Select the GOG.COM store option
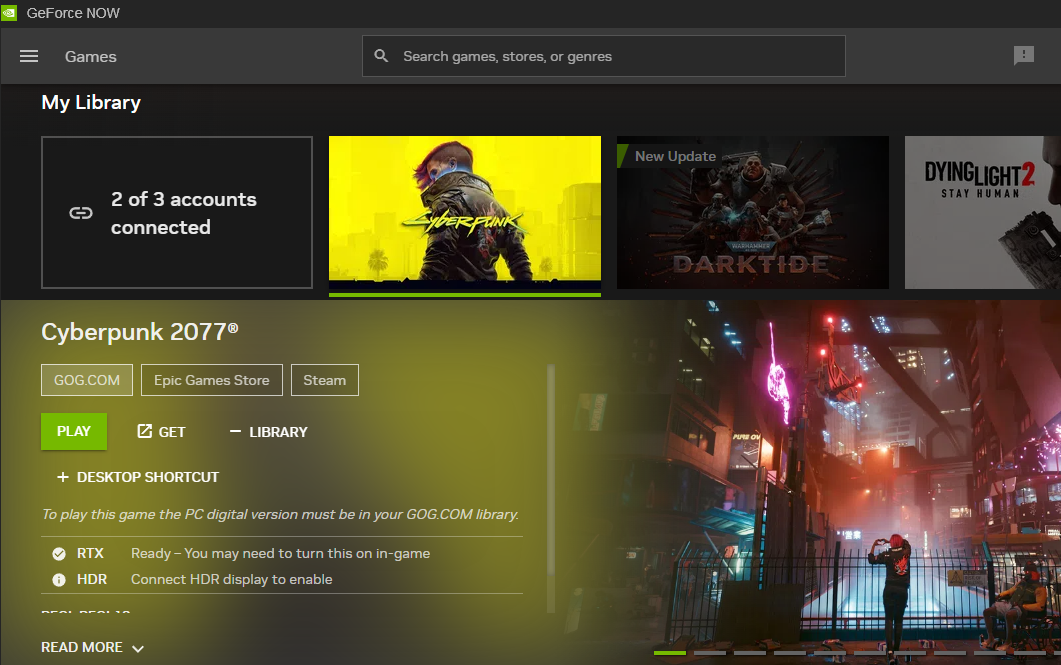This screenshot has width=1061, height=665. [87, 380]
